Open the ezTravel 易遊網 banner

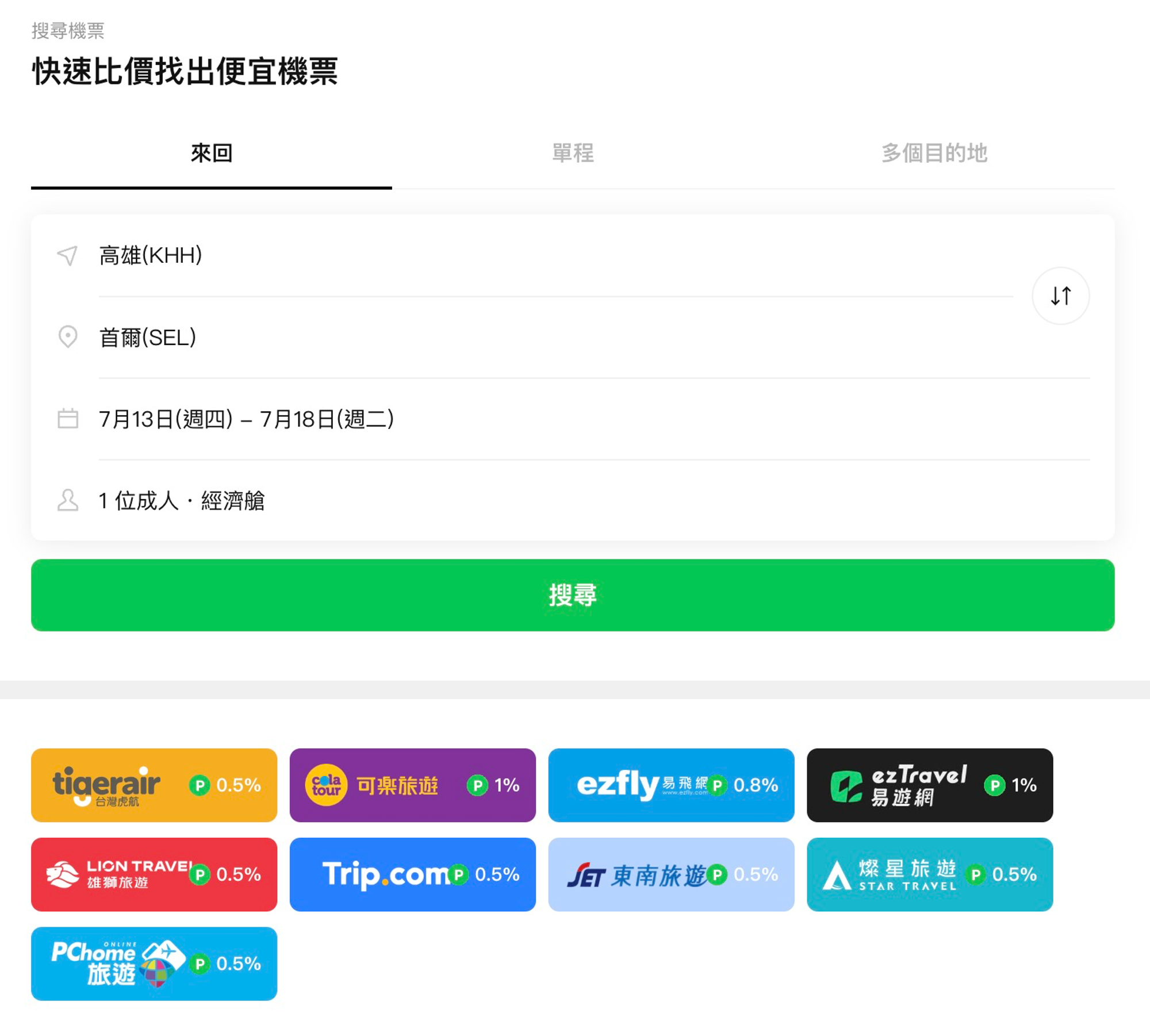coord(930,785)
